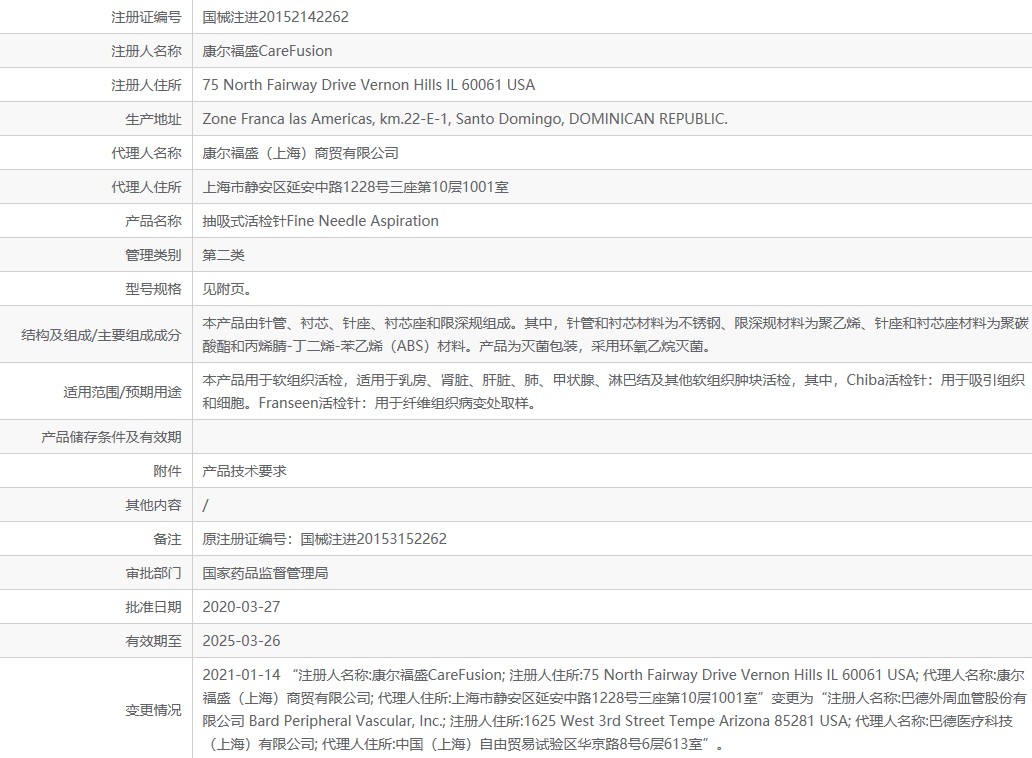1032x758 pixels.
Task: Select the intended-use text starting 本产品用于软组织活检
Action: coord(613,392)
